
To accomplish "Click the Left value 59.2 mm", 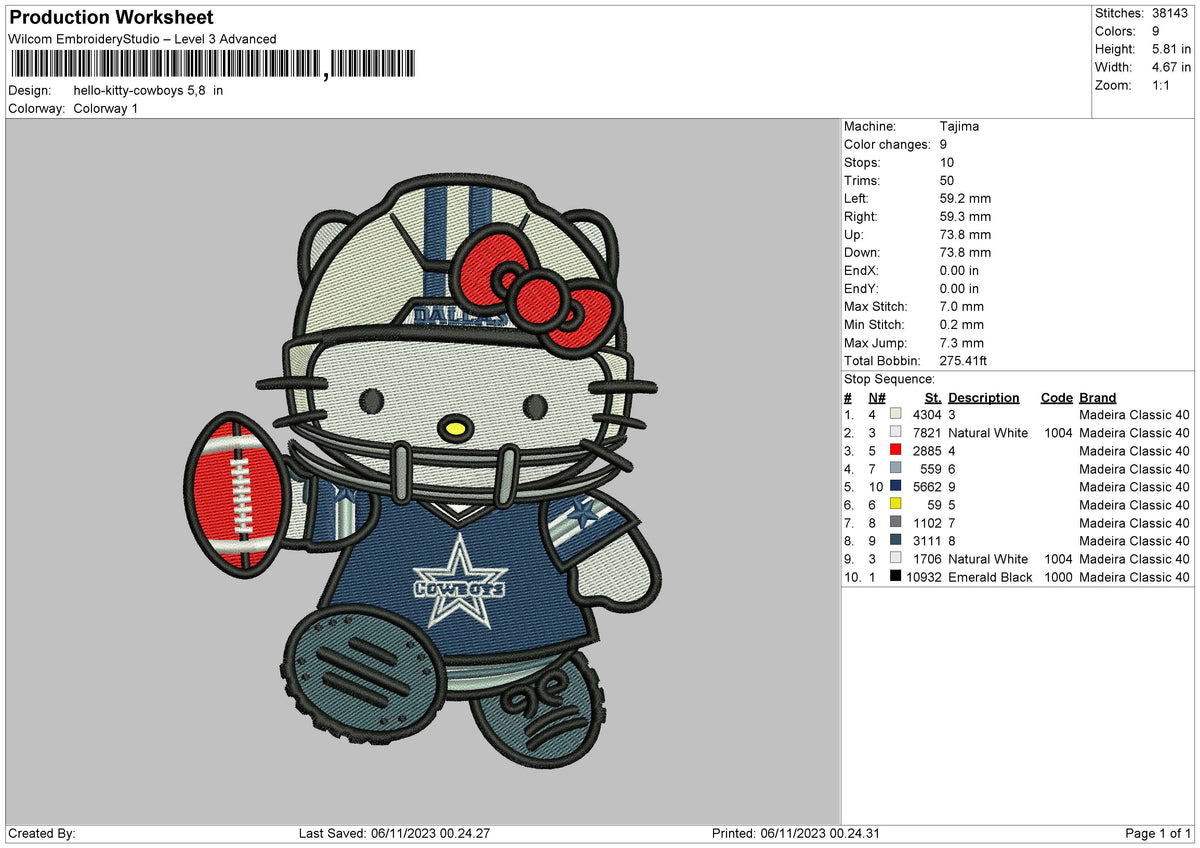I will (965, 199).
